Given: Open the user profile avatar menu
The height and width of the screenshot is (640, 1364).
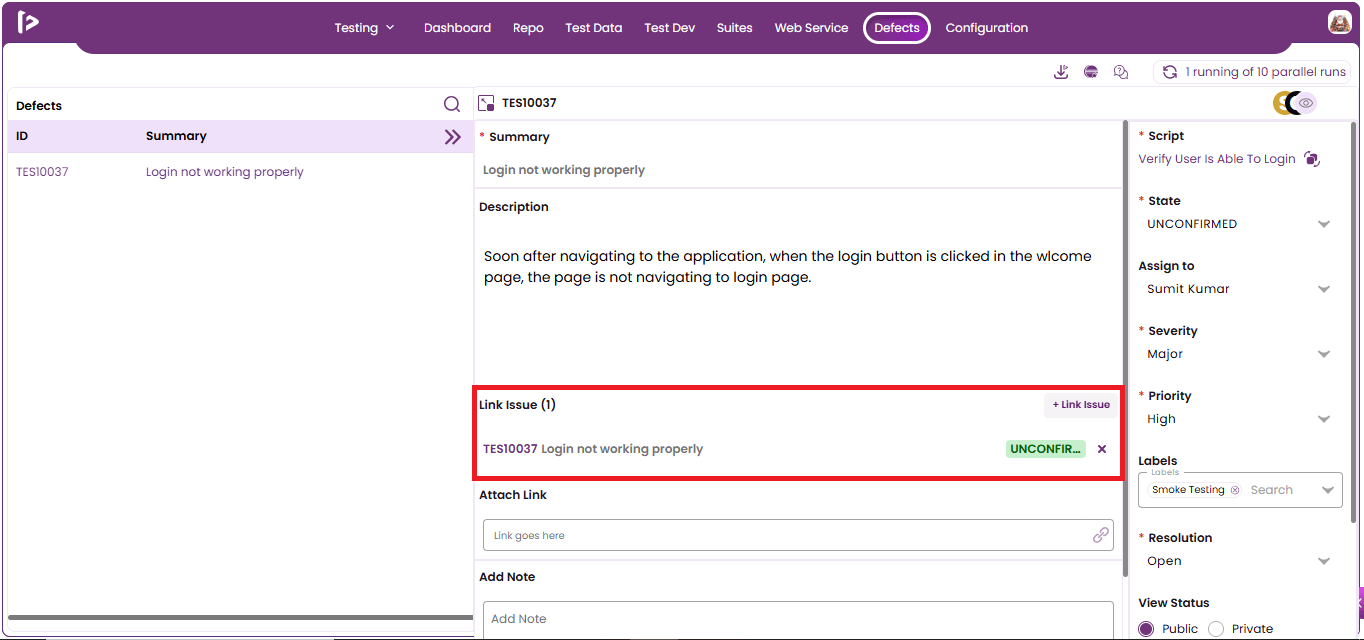Looking at the screenshot, I should 1339,23.
